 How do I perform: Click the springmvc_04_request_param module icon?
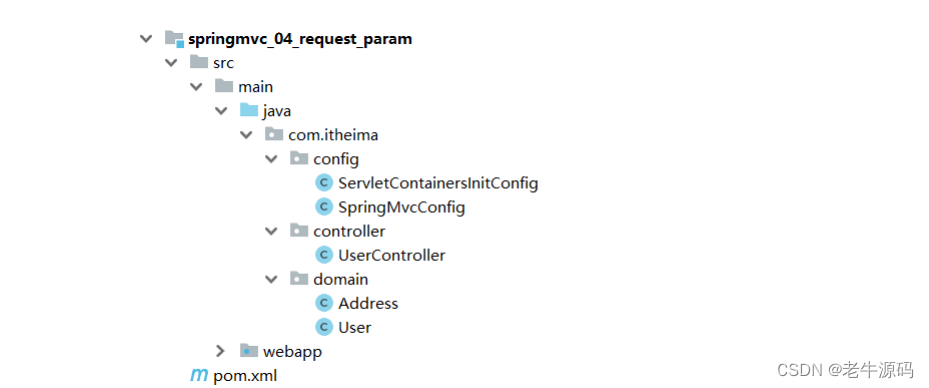coord(174,39)
